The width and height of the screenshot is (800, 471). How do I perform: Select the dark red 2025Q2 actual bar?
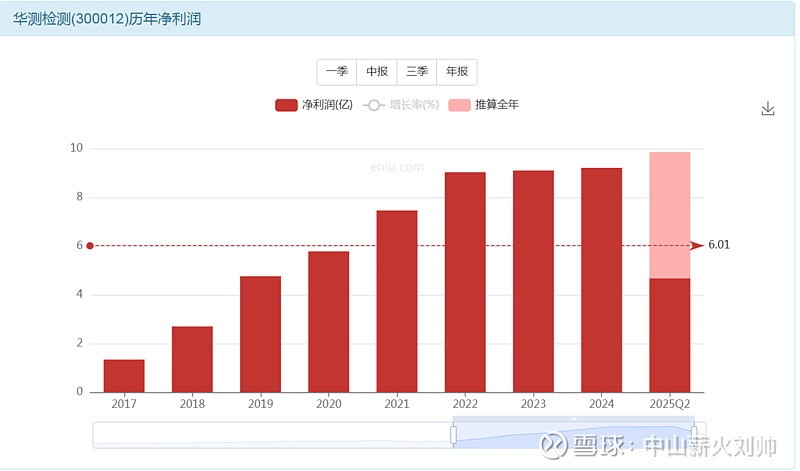670,335
